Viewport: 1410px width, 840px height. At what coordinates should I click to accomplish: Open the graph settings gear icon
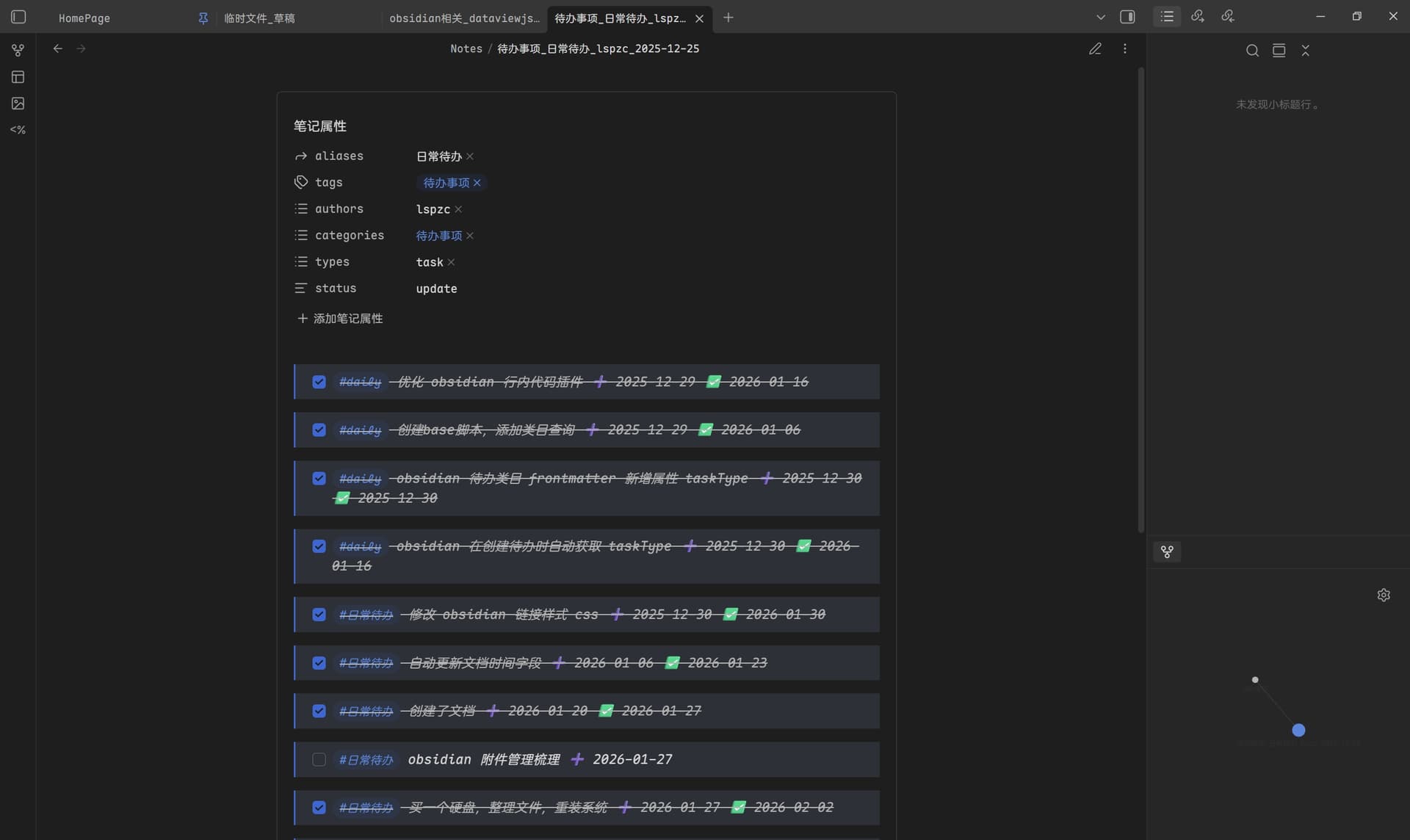pyautogui.click(x=1384, y=595)
